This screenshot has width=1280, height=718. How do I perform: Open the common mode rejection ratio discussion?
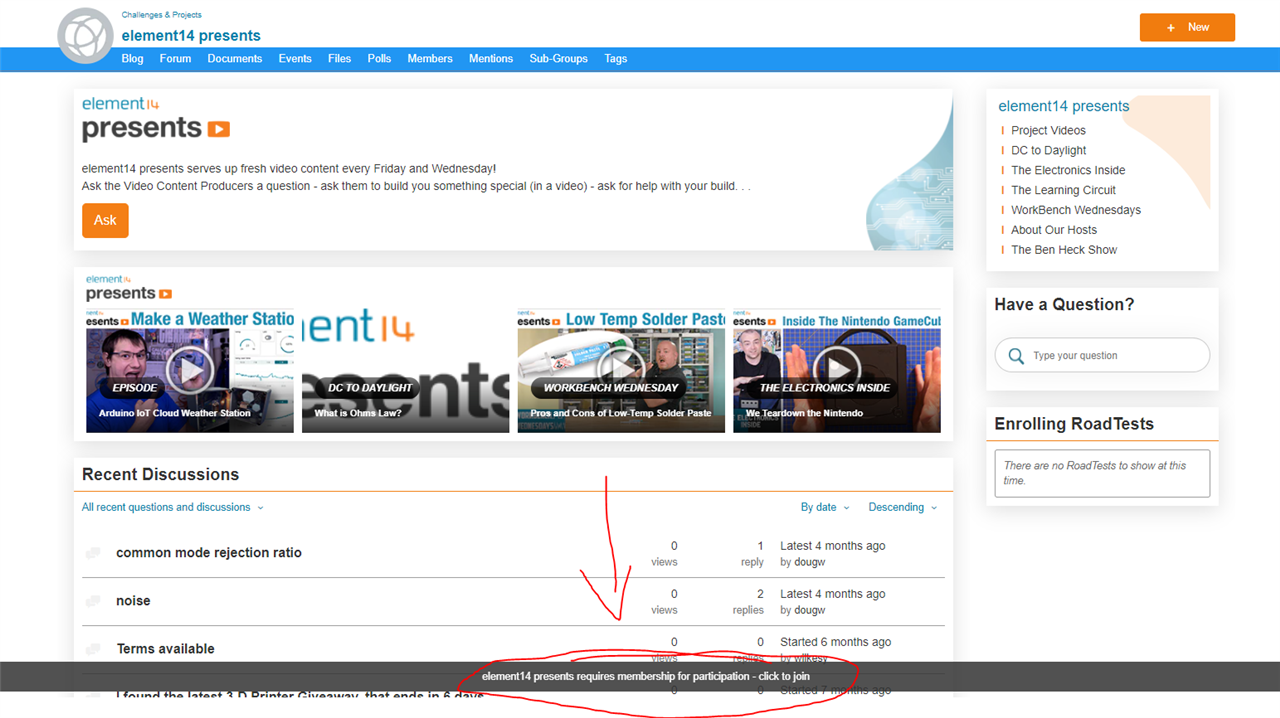(x=209, y=552)
